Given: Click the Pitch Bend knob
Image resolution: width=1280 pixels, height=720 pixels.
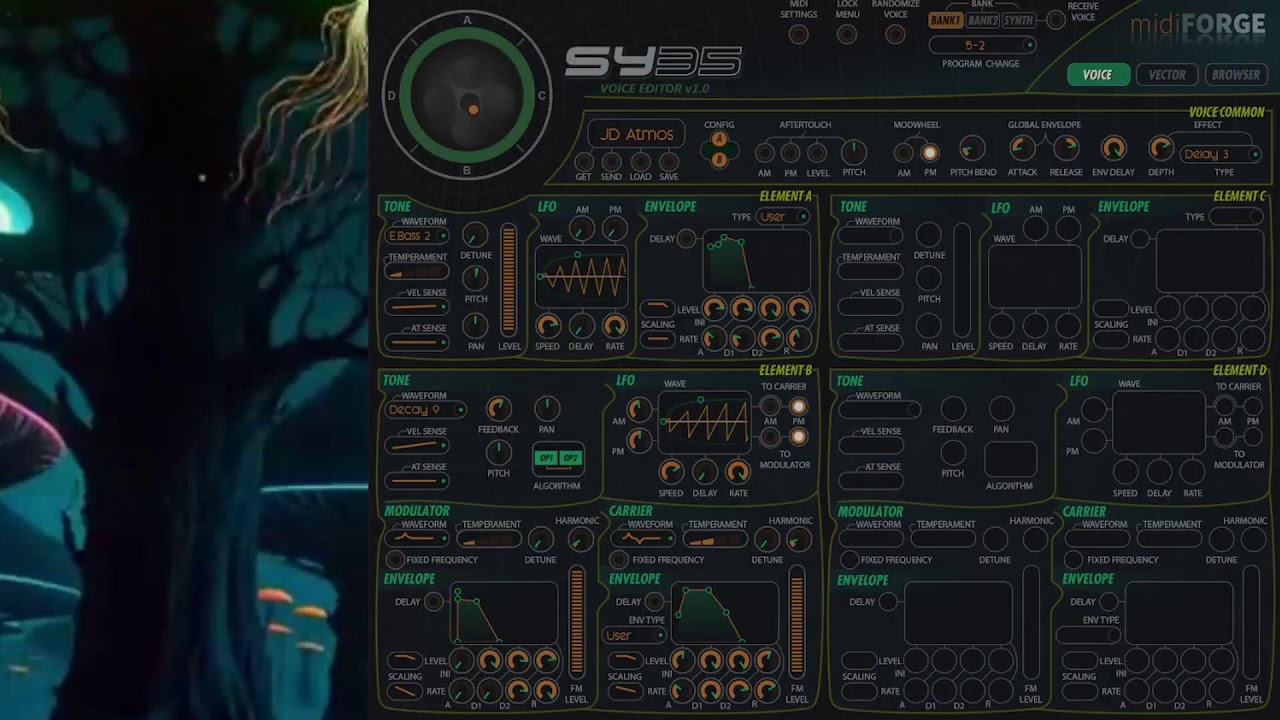Looking at the screenshot, I should 971,150.
